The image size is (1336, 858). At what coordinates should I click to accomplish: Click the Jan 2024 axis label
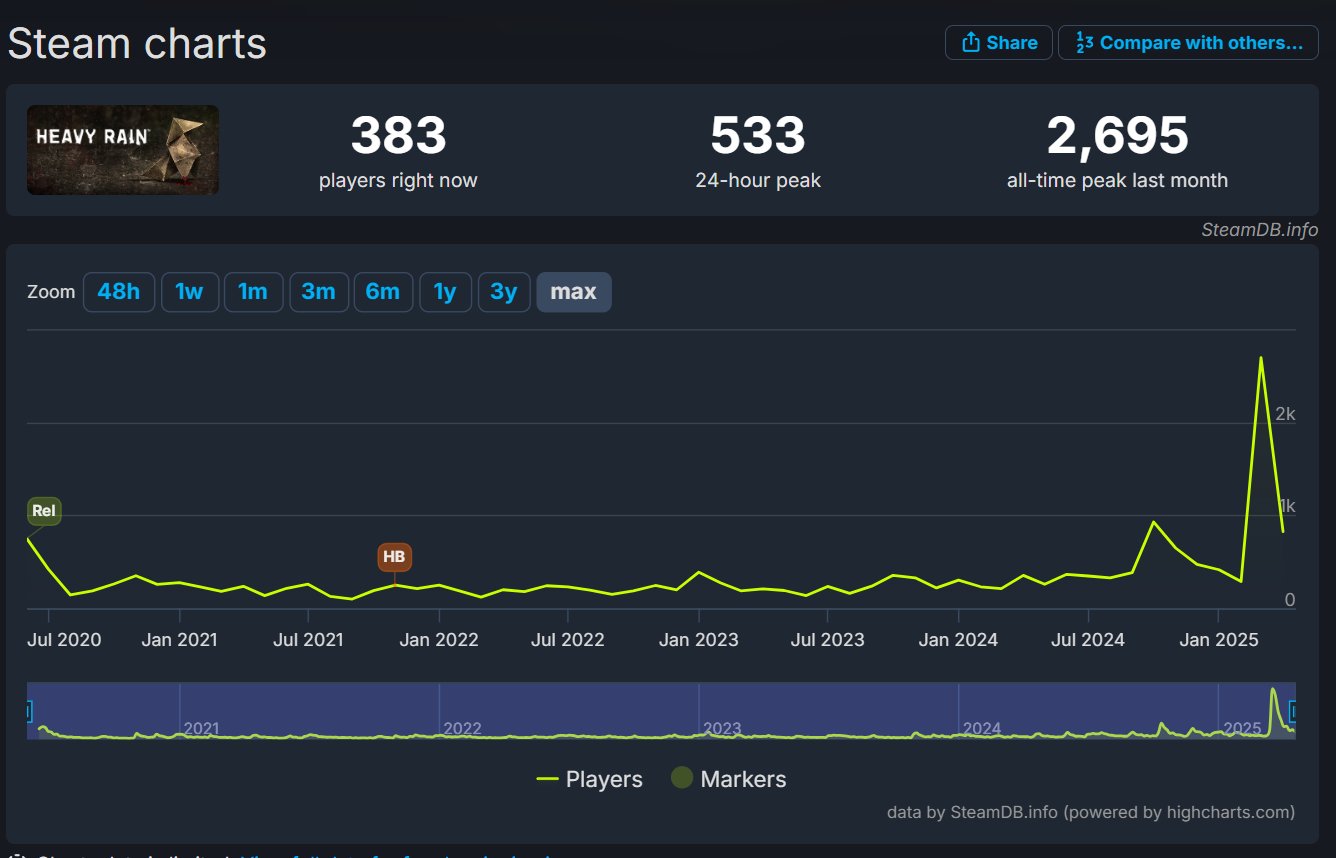(x=958, y=640)
